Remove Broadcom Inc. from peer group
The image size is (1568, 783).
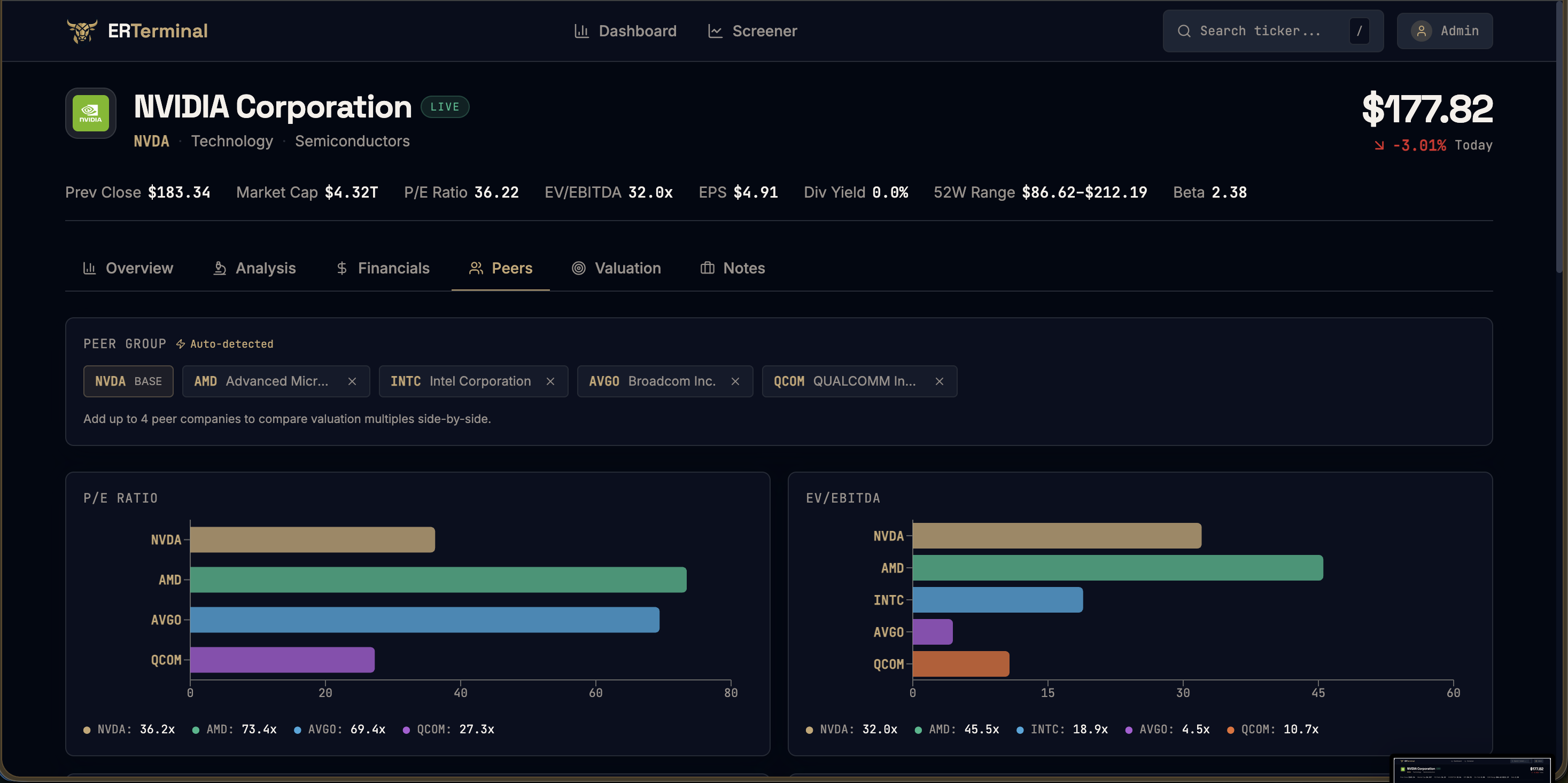735,381
